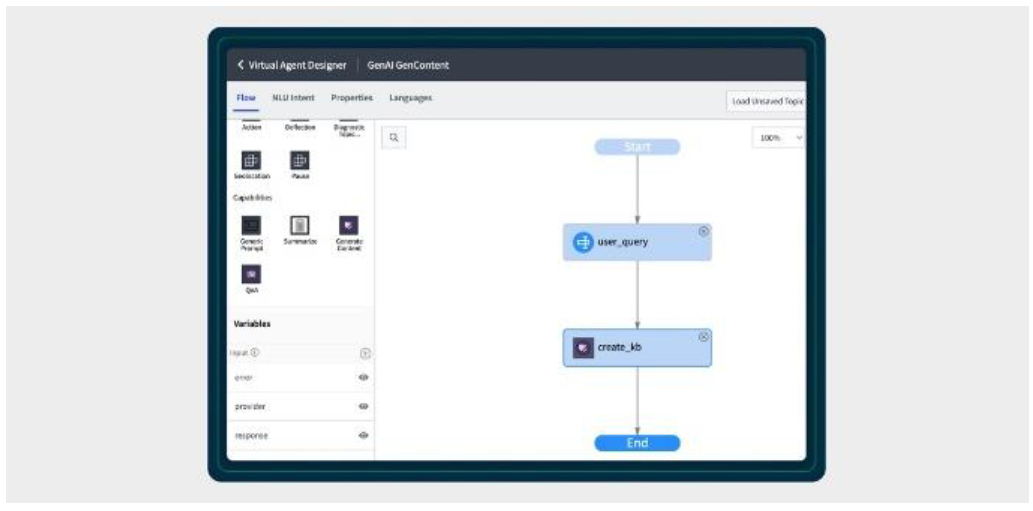
Task: Switch to the NLU Intent tab
Action: pyautogui.click(x=293, y=97)
